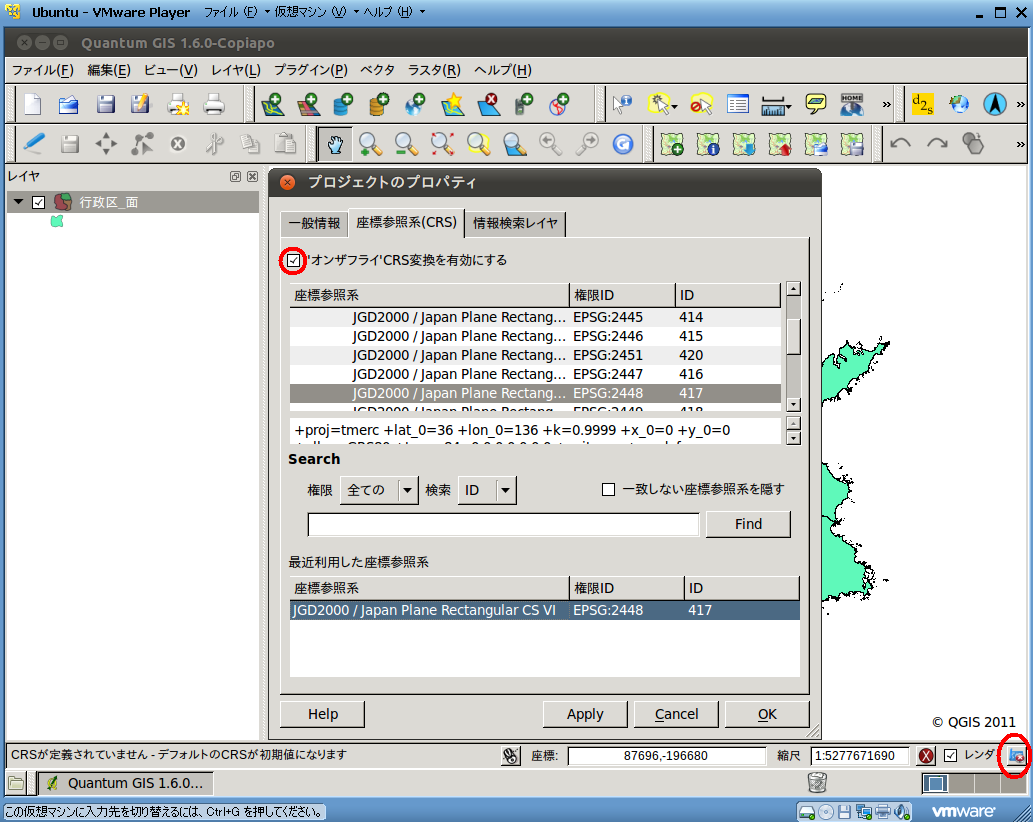The height and width of the screenshot is (822, 1033).
Task: Expand hidden items on undo toolbar
Action: click(x=1020, y=144)
